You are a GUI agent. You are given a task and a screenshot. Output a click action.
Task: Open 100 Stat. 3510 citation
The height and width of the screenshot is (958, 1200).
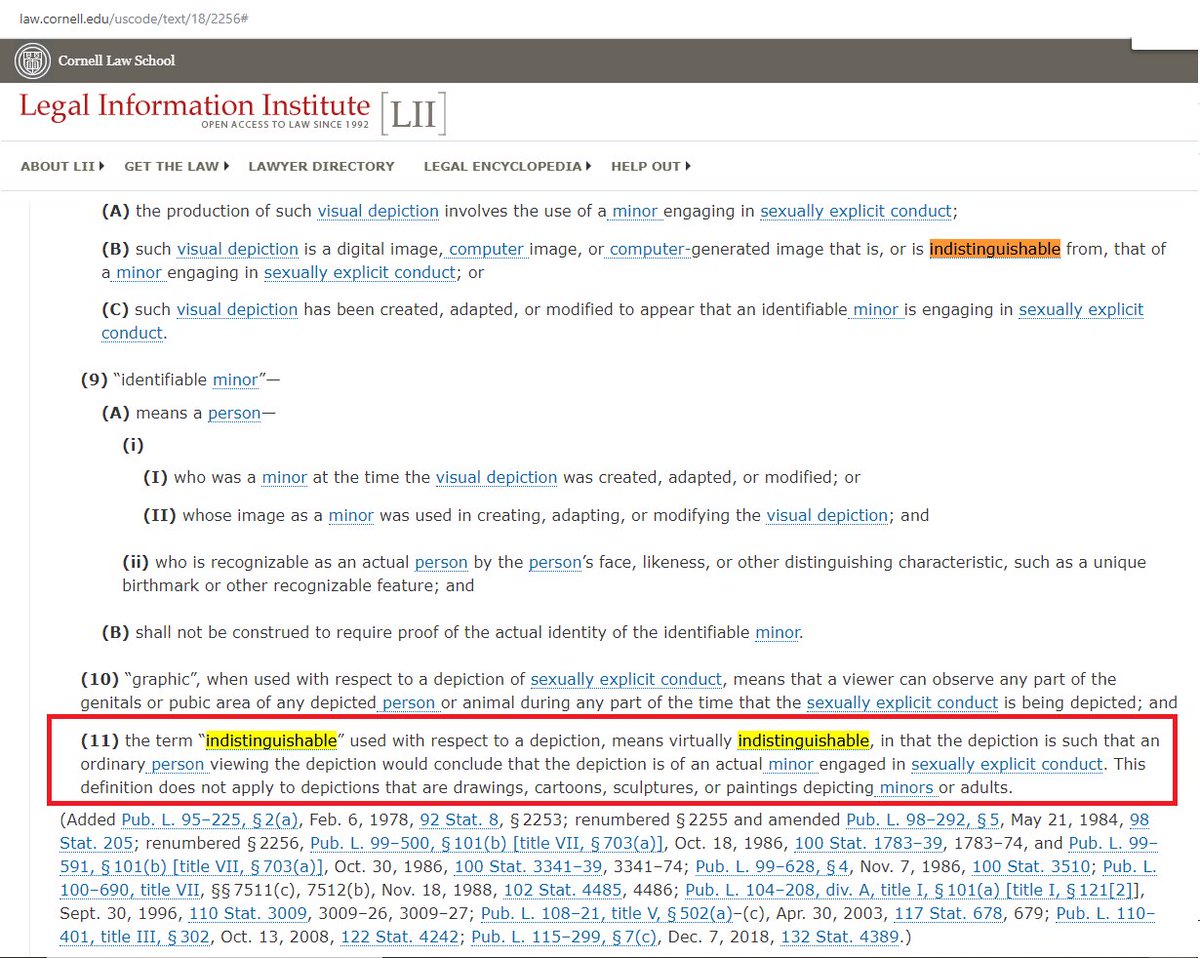[1030, 867]
